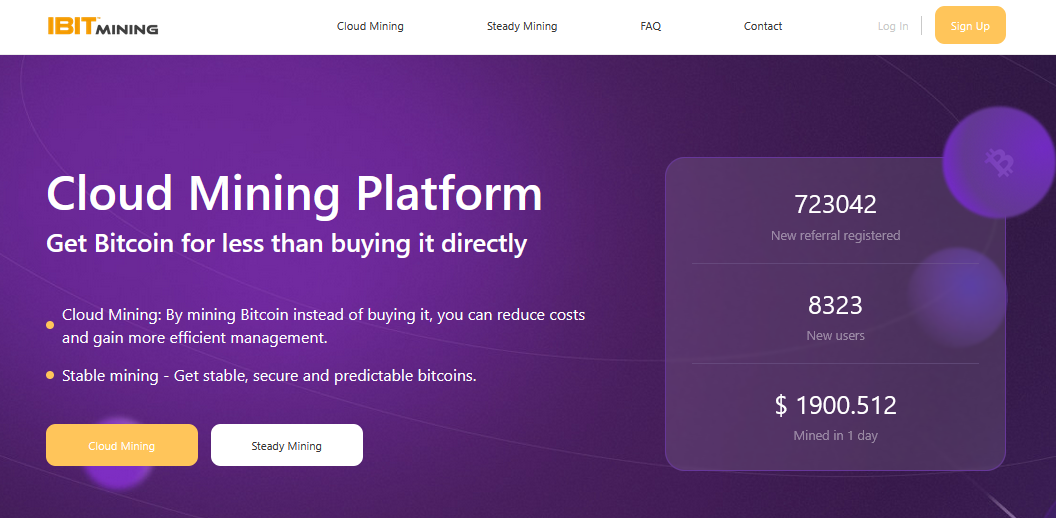Click the "Get Bitcoin for less" subheading

point(286,243)
